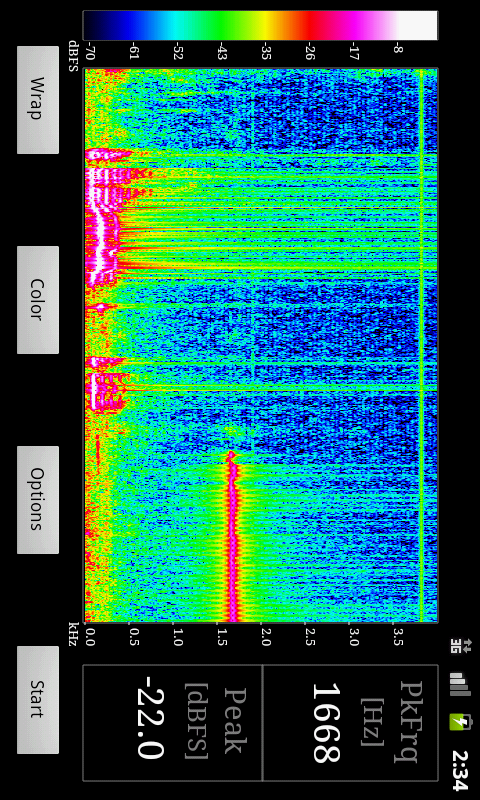Viewport: 480px width, 800px height.
Task: Click the PkFrq 1668 Hz readout
Action: point(350,722)
